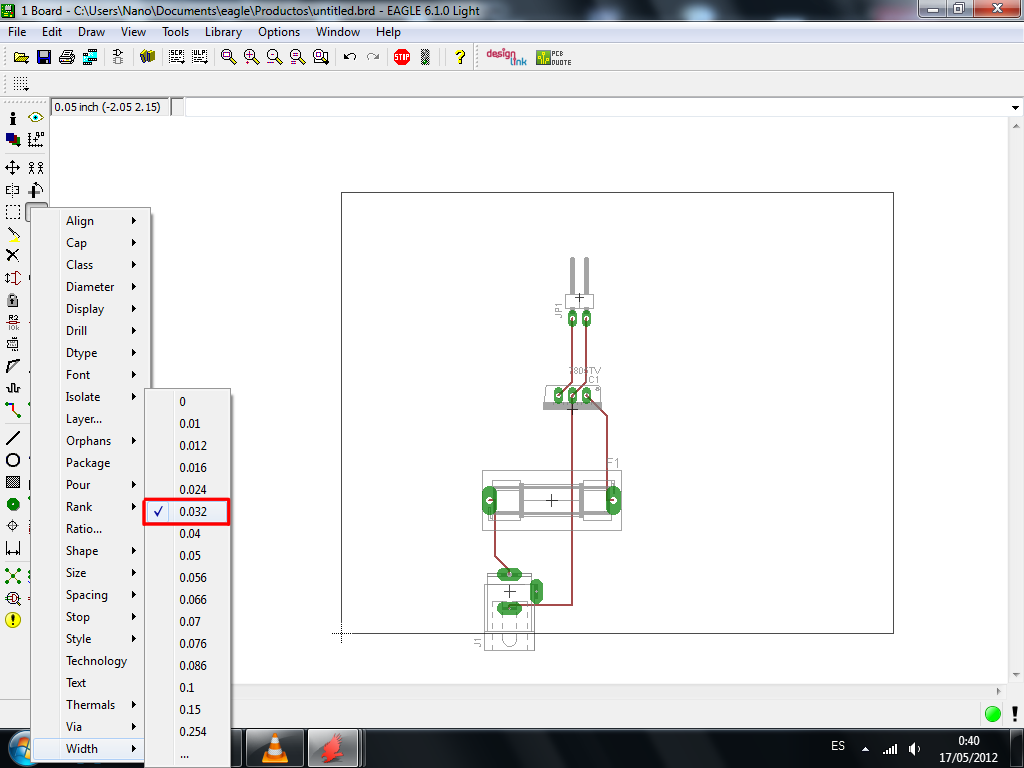
Task: Open the designlink button
Action: pyautogui.click(x=506, y=57)
